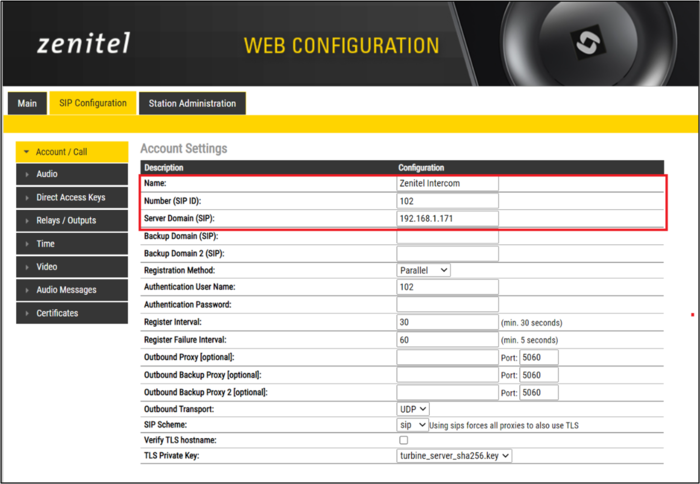Click the 'Verify TLS hostname:' label
Image resolution: width=700 pixels, height=484 pixels.
point(180,440)
